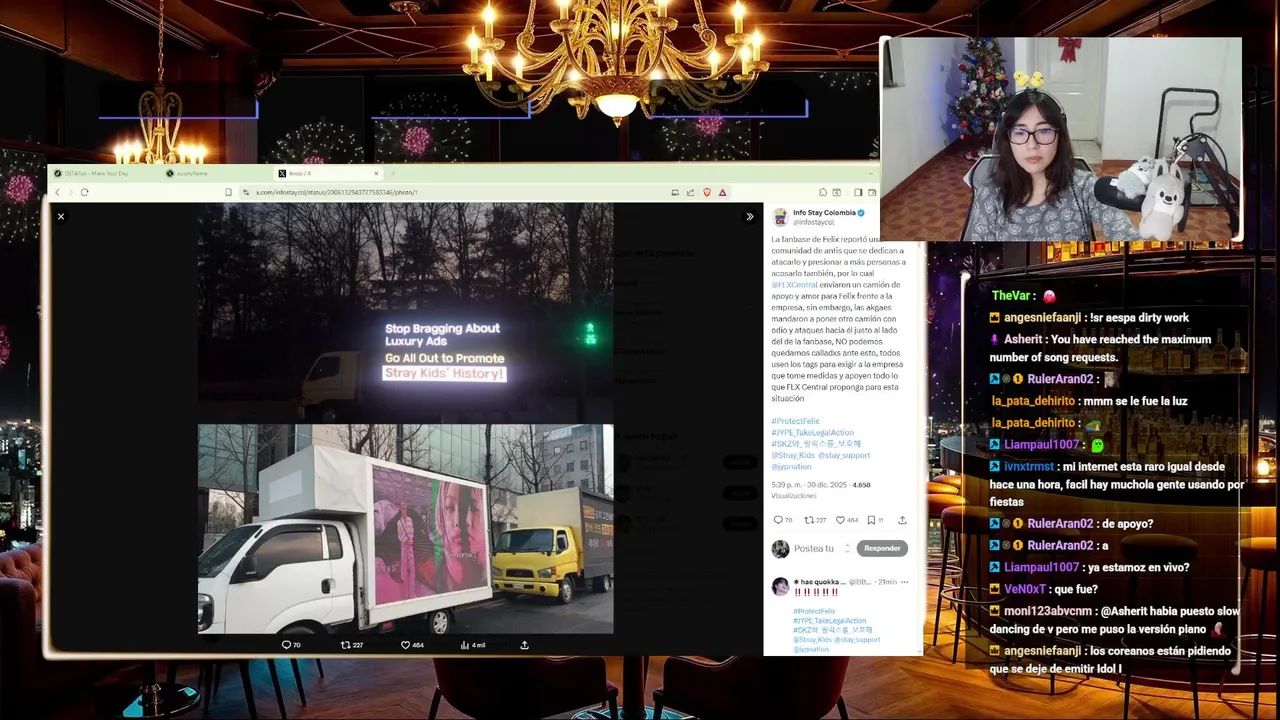
Task: Click chat username VeN0xT
Action: click(x=1027, y=589)
